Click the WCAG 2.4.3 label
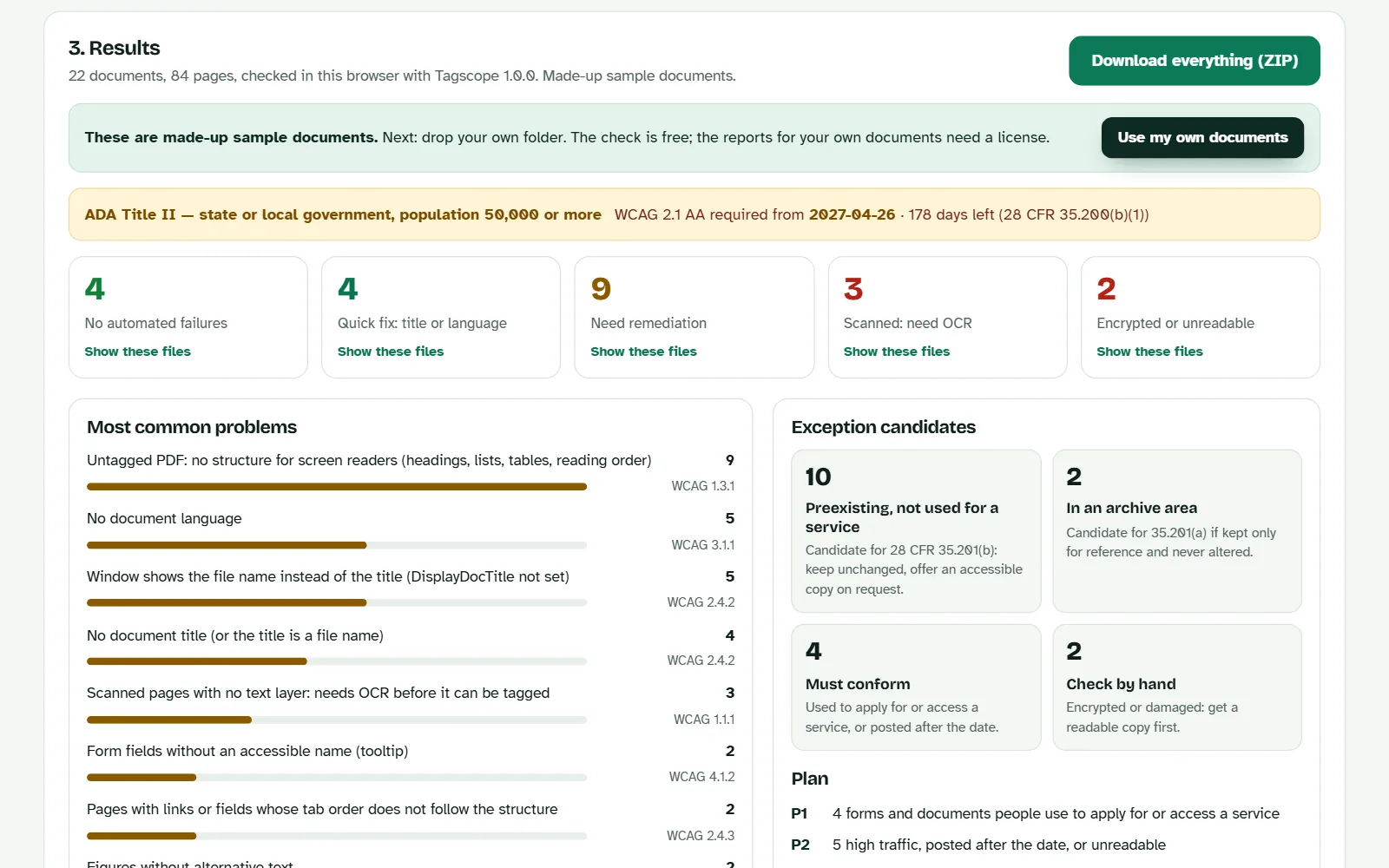 point(701,836)
